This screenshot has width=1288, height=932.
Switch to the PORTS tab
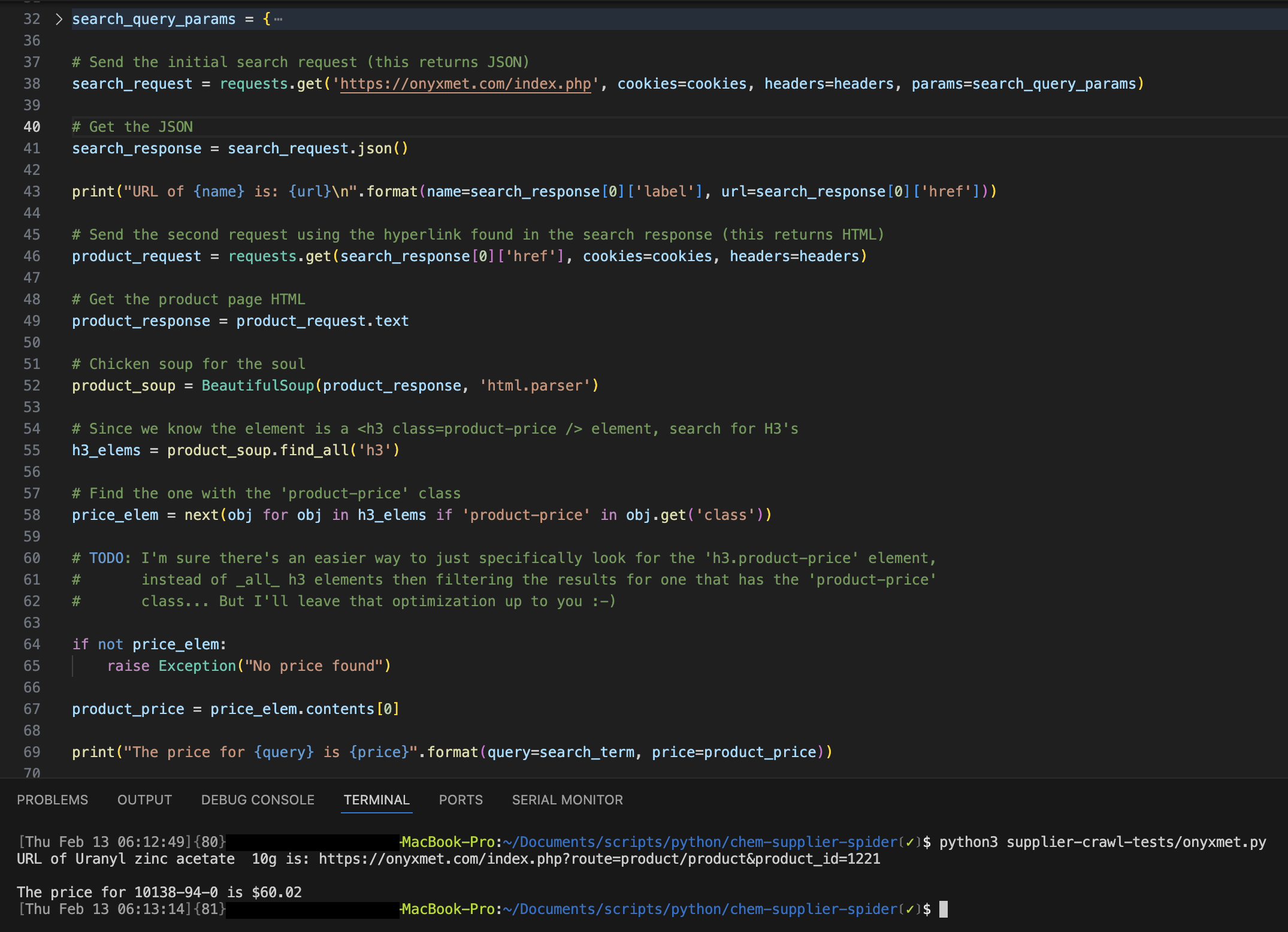click(460, 800)
